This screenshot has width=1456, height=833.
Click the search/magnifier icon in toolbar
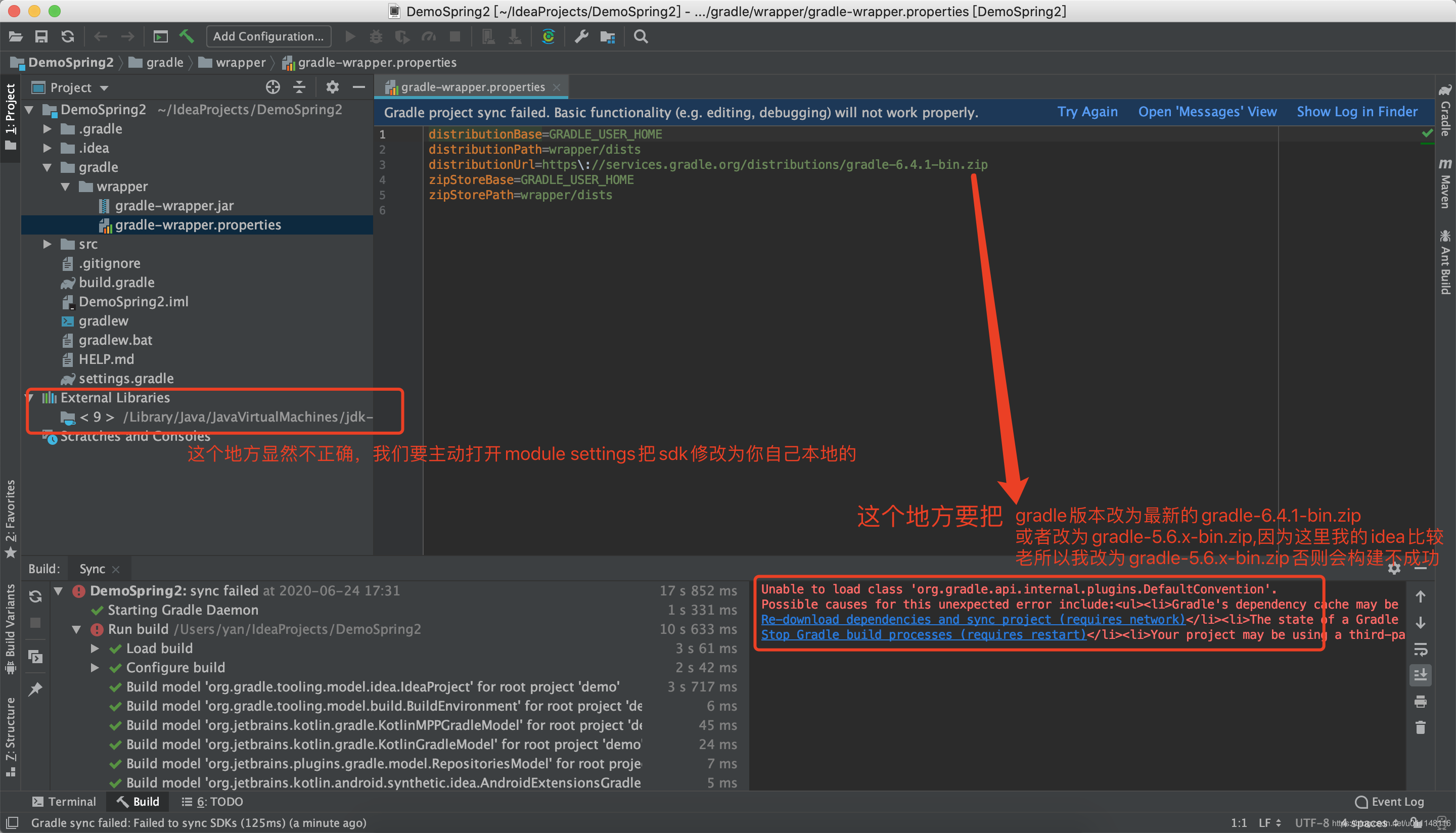[641, 37]
